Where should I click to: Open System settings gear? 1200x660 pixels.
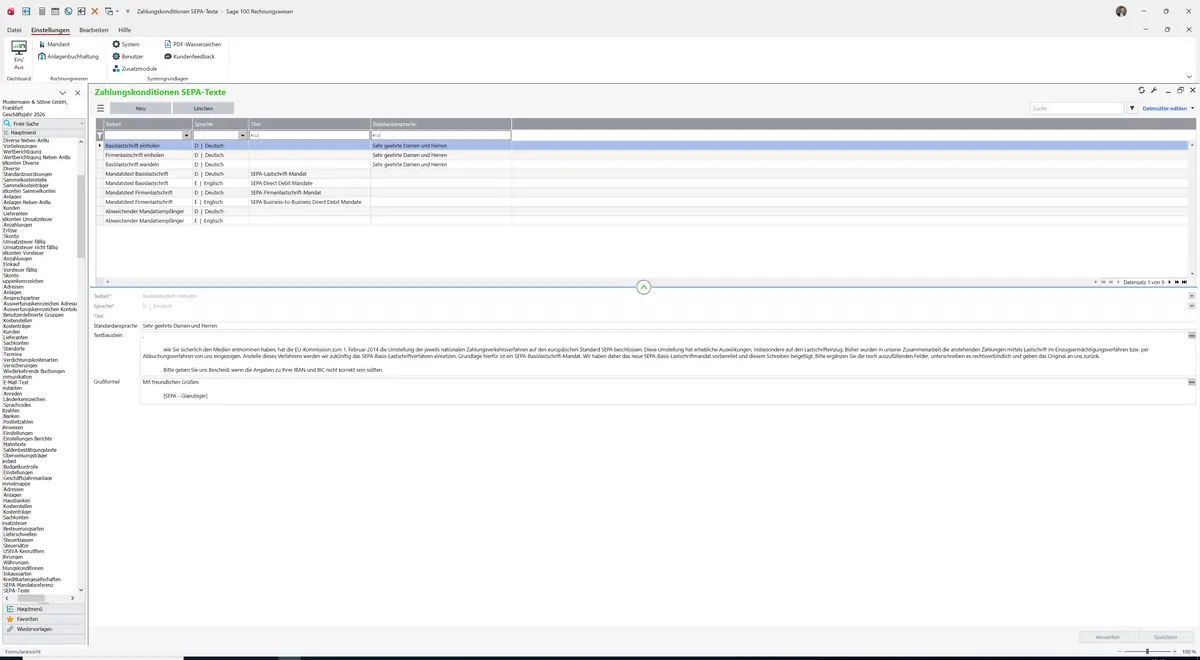click(x=125, y=44)
